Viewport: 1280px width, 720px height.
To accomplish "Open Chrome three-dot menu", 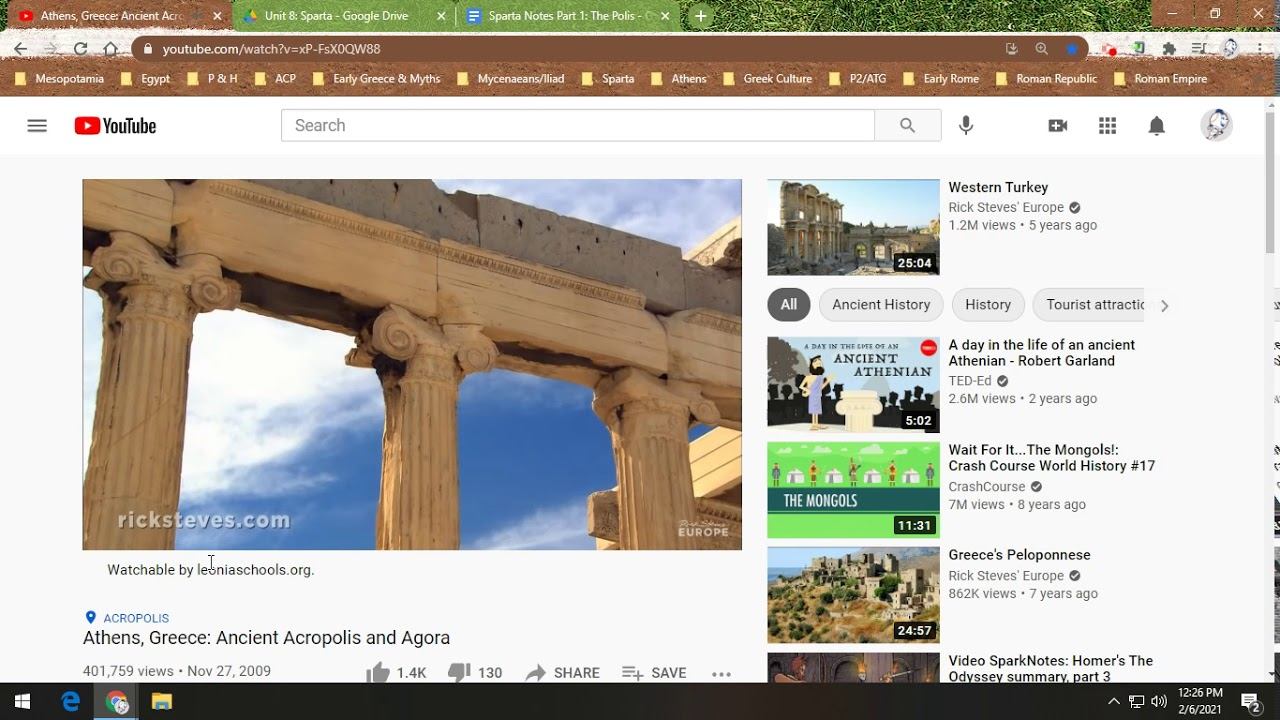I will point(1260,48).
